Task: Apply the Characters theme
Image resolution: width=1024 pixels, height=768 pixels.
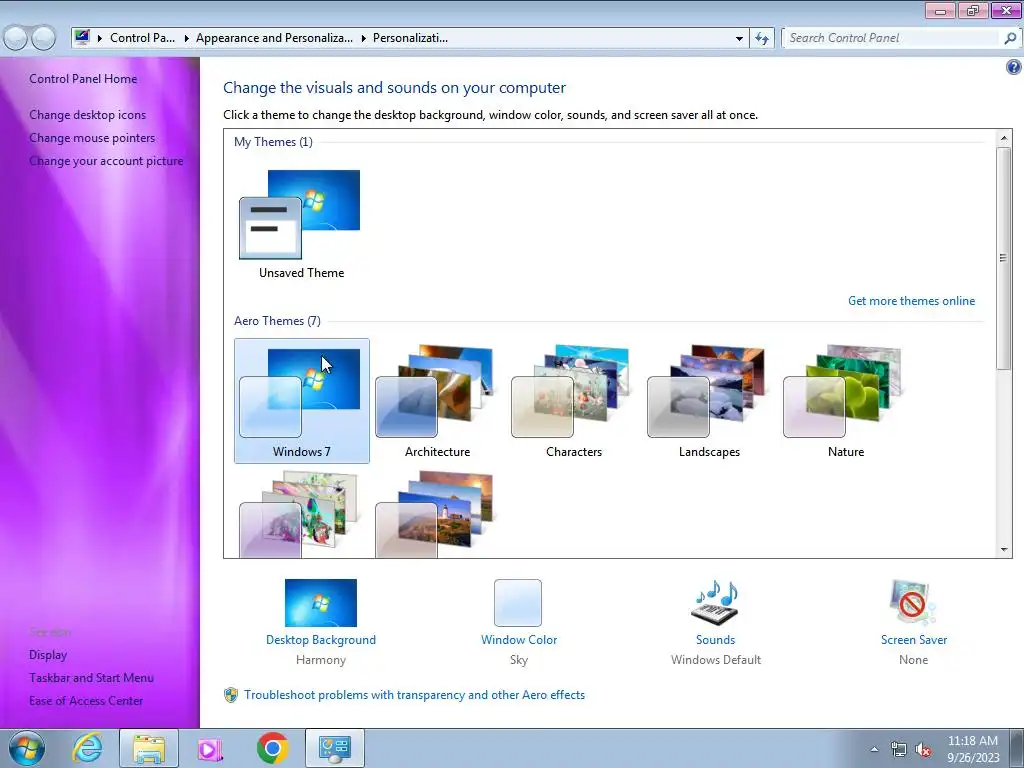Action: pos(573,400)
